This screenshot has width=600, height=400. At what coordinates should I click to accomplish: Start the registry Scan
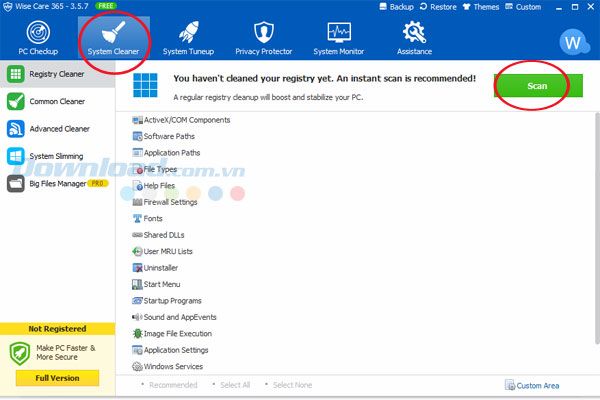pyautogui.click(x=538, y=86)
